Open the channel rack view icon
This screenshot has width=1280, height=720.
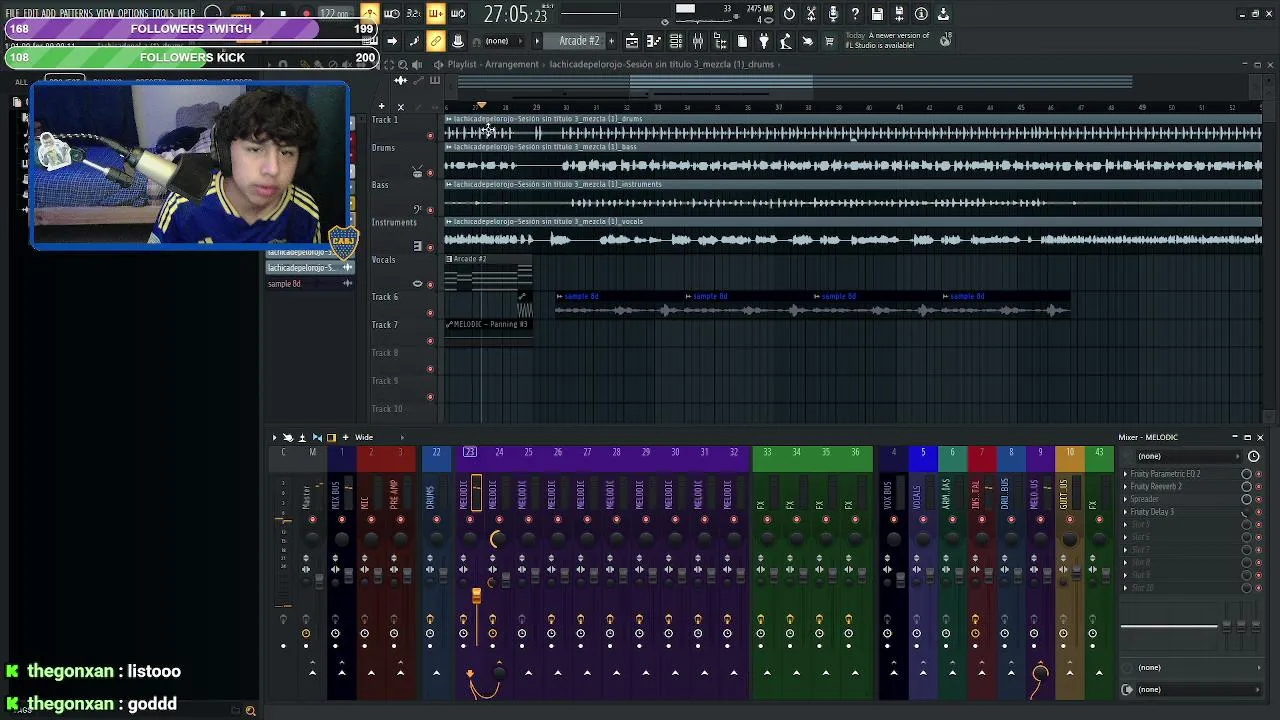pos(676,41)
